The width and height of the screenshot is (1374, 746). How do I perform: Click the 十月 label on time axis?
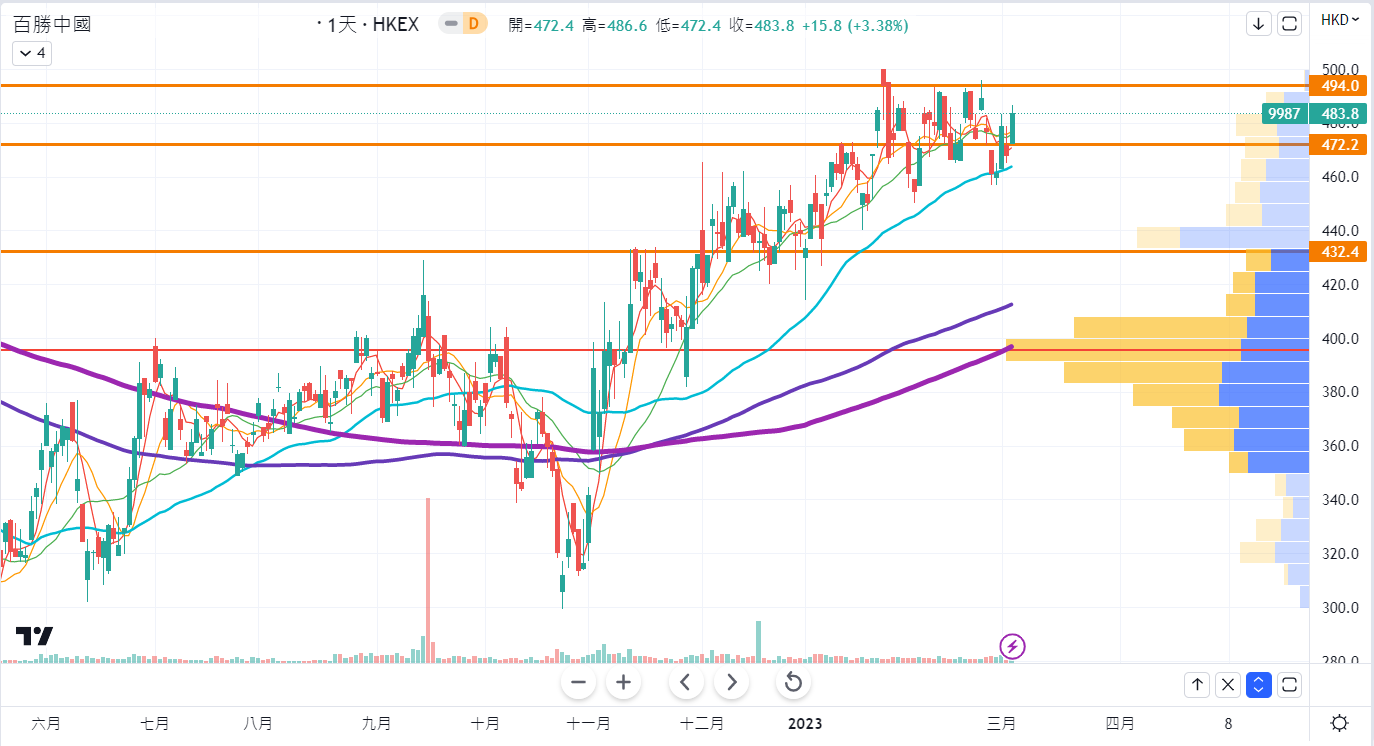[x=485, y=723]
